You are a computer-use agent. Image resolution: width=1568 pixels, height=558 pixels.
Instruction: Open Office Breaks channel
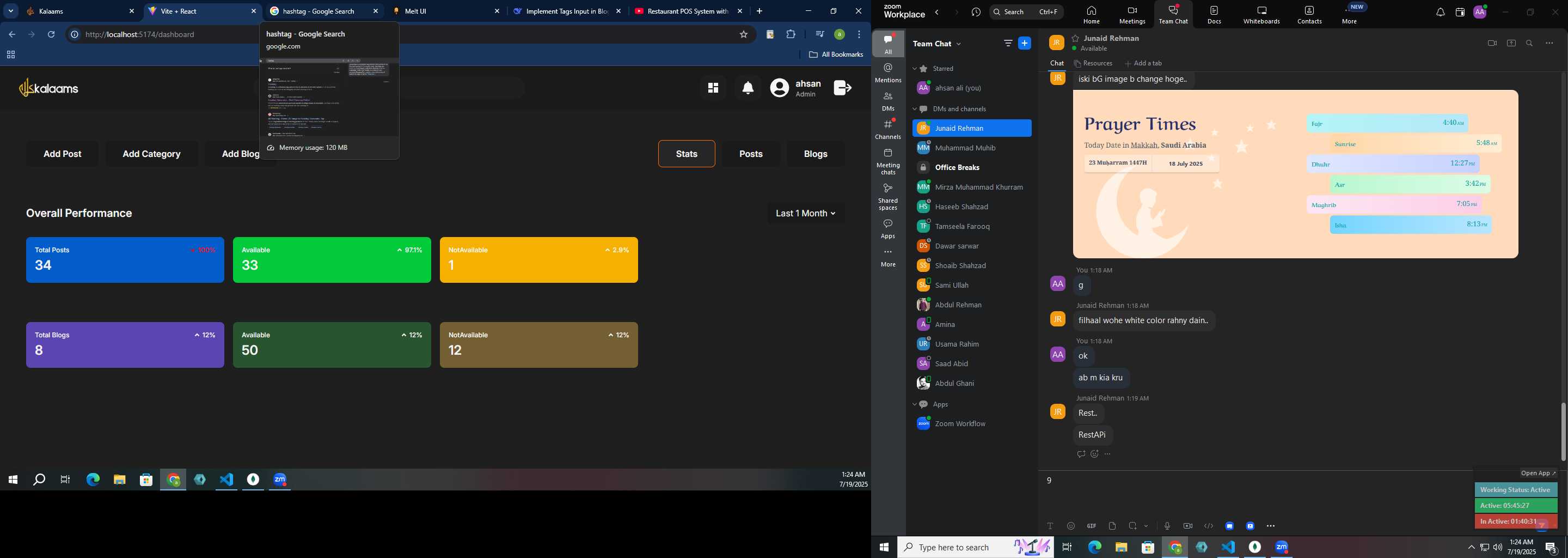pyautogui.click(x=971, y=167)
